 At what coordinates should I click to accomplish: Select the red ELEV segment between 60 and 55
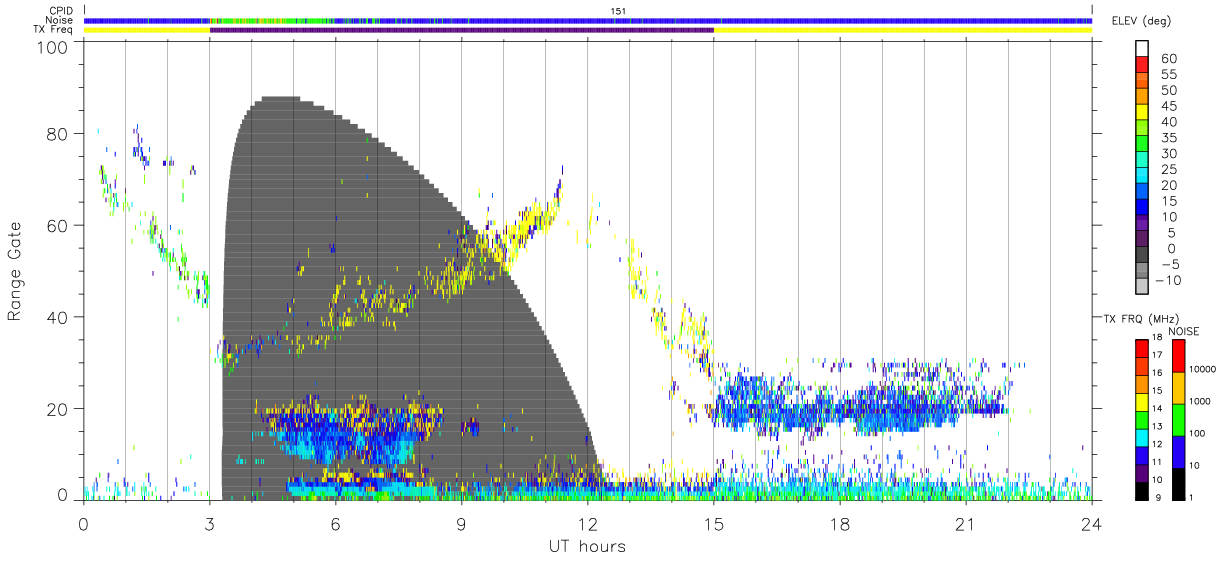coord(1141,63)
